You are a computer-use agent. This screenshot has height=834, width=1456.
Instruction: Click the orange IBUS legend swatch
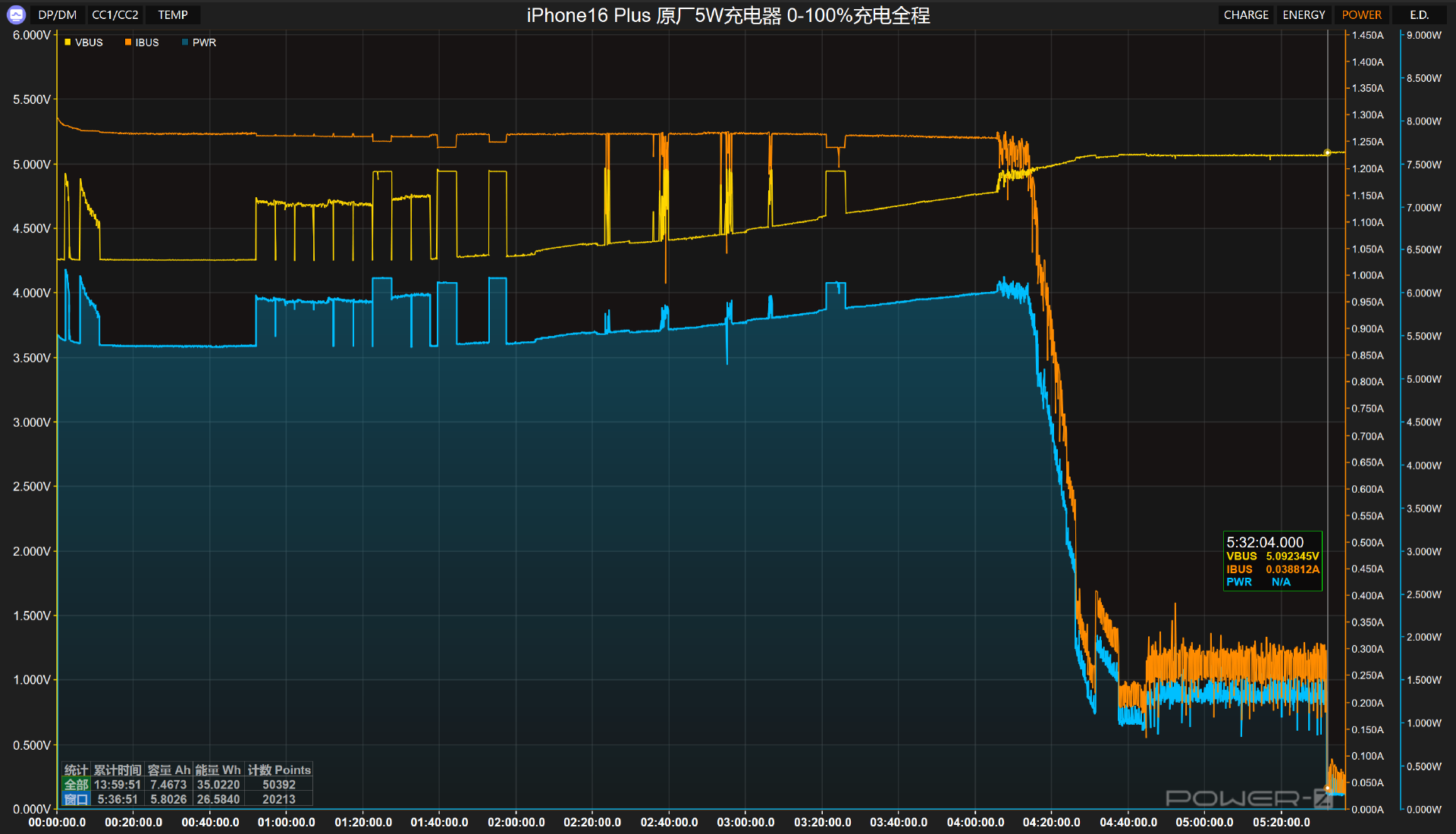[x=128, y=42]
